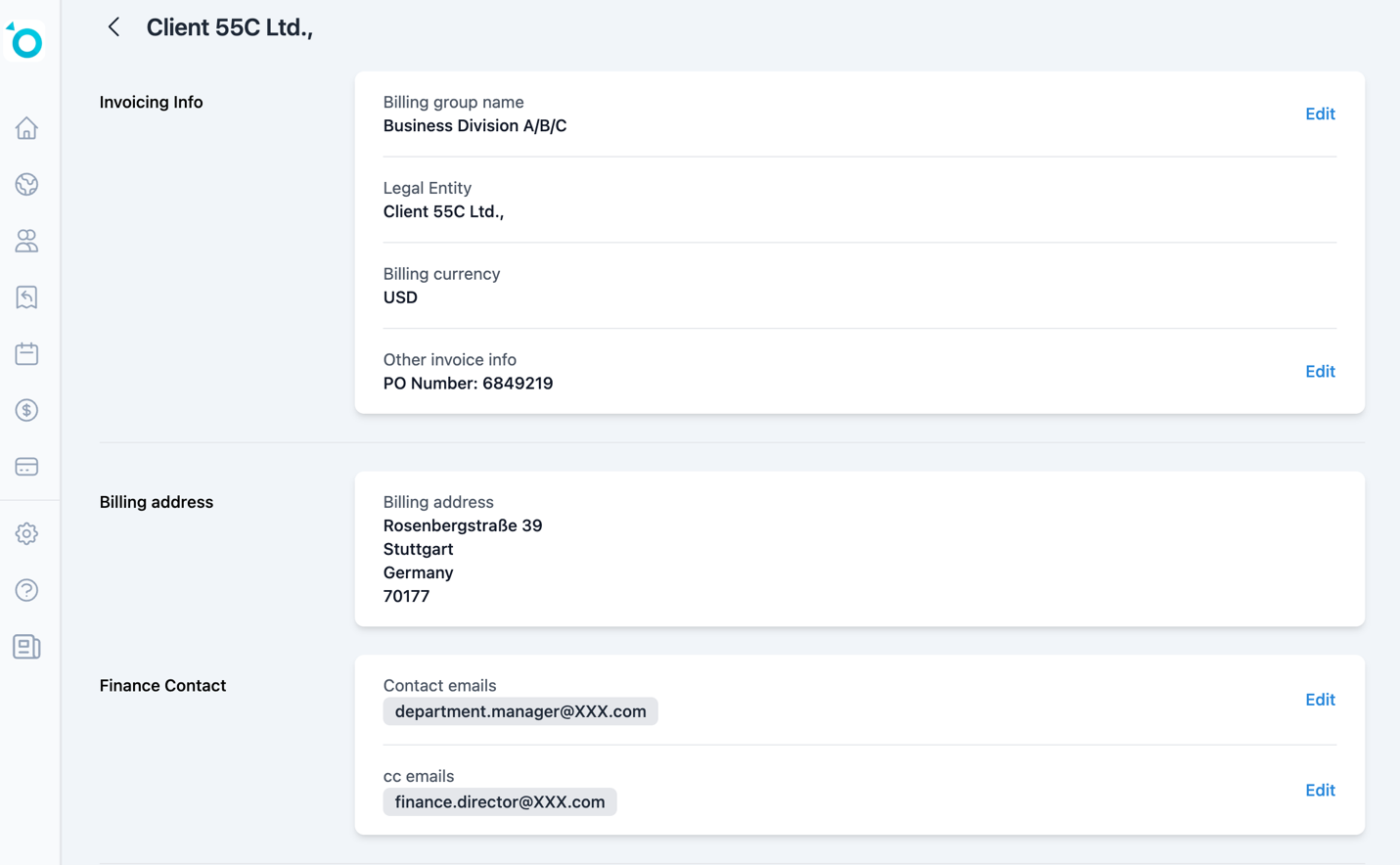Open the newspaper icon in sidebar
The height and width of the screenshot is (865, 1400).
click(x=26, y=647)
